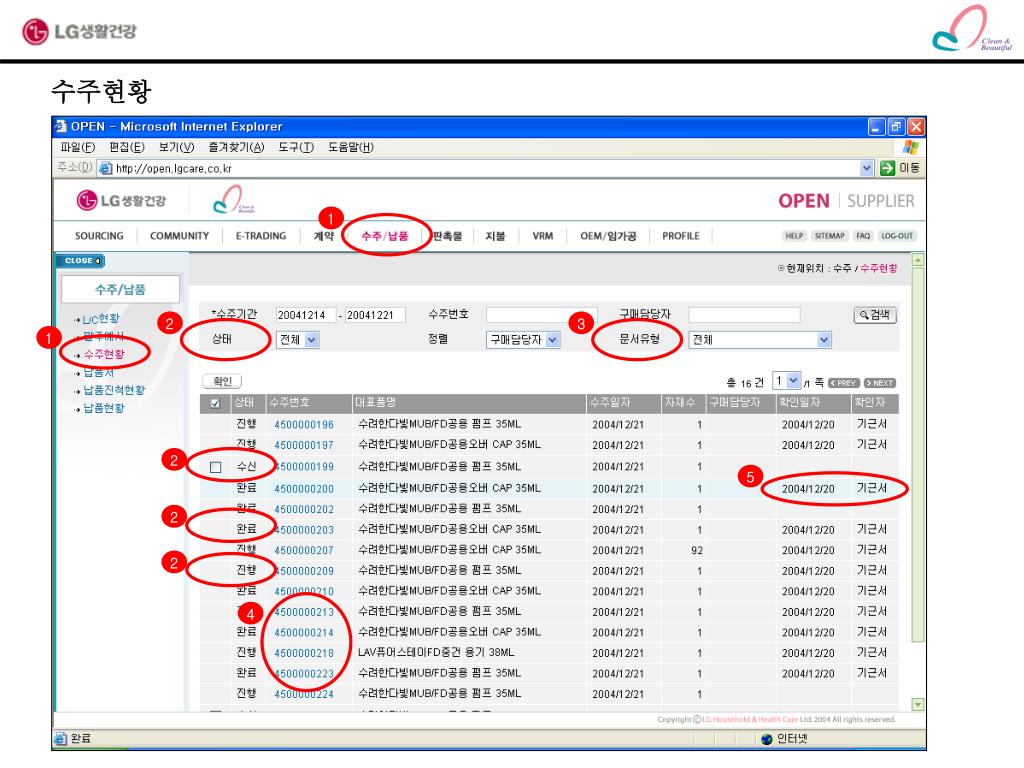Click the 구매담당자 input field
The image size is (1024, 768).
pos(744,315)
